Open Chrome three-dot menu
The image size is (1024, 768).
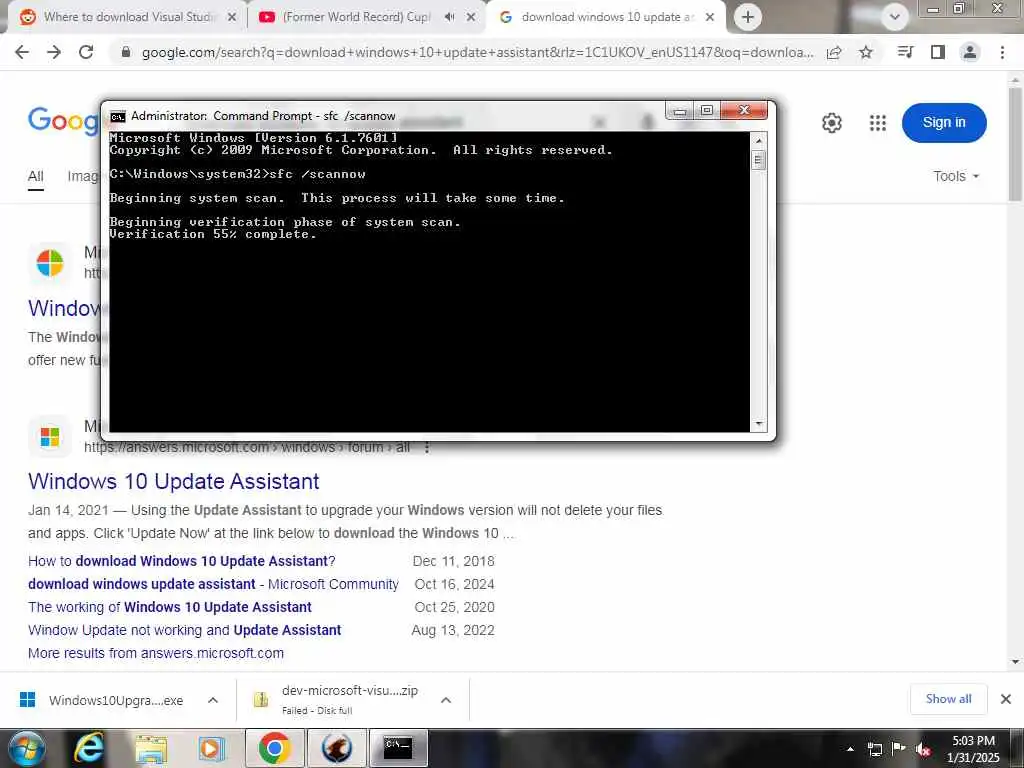[1002, 52]
